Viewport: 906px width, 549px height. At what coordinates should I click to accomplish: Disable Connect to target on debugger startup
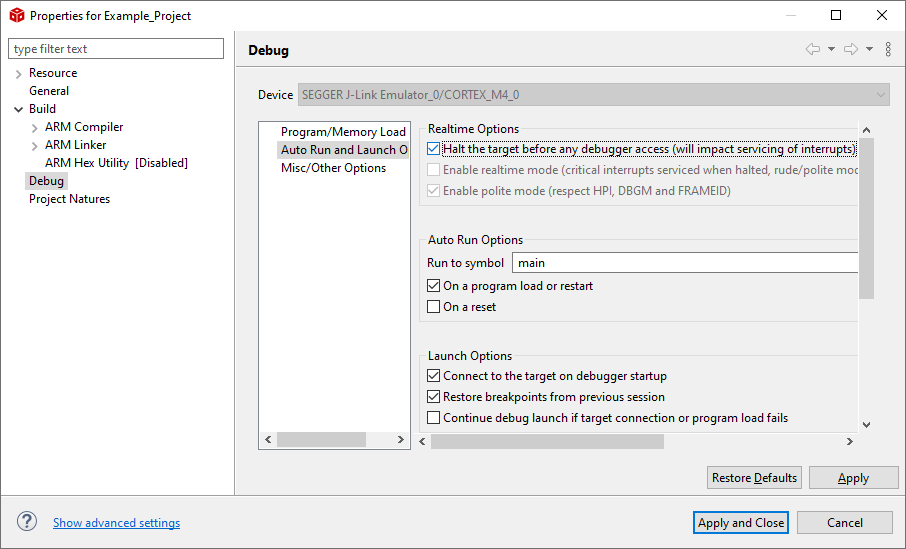tap(433, 376)
